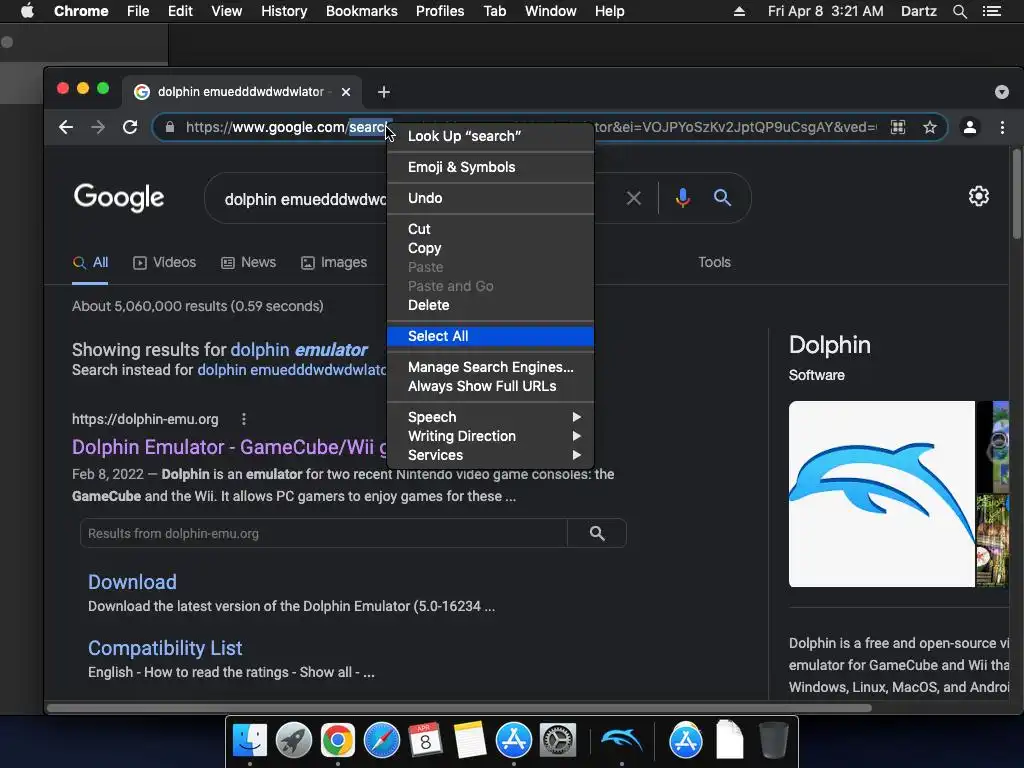Click Undo in context menu
The image size is (1024, 768).
[490, 198]
